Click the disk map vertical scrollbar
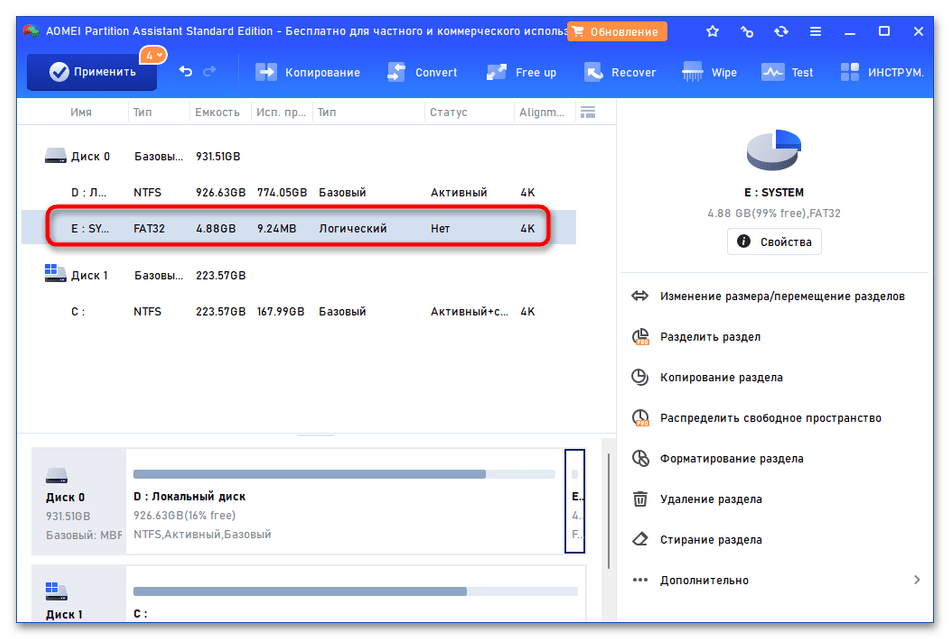This screenshot has height=639, width=950. click(608, 511)
